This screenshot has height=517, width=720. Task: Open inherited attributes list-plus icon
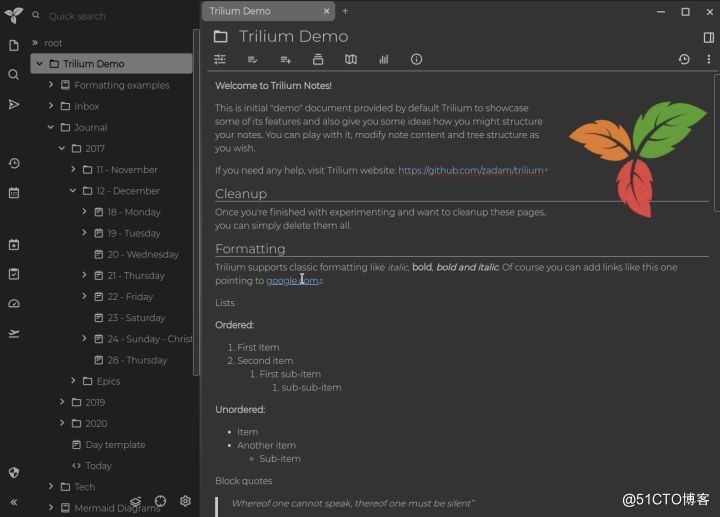286,59
